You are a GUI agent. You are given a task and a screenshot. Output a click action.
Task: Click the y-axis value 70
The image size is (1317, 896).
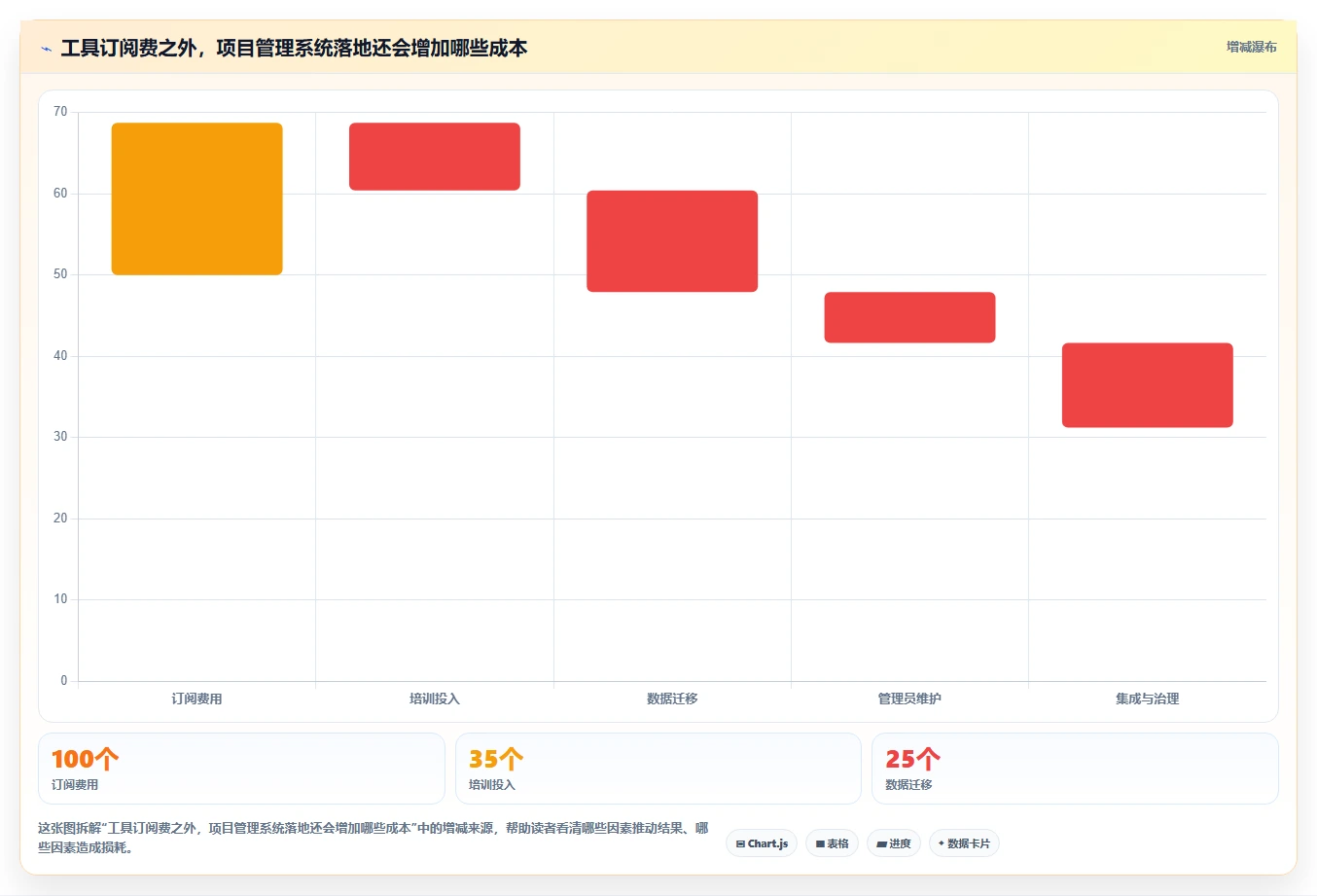click(60, 112)
